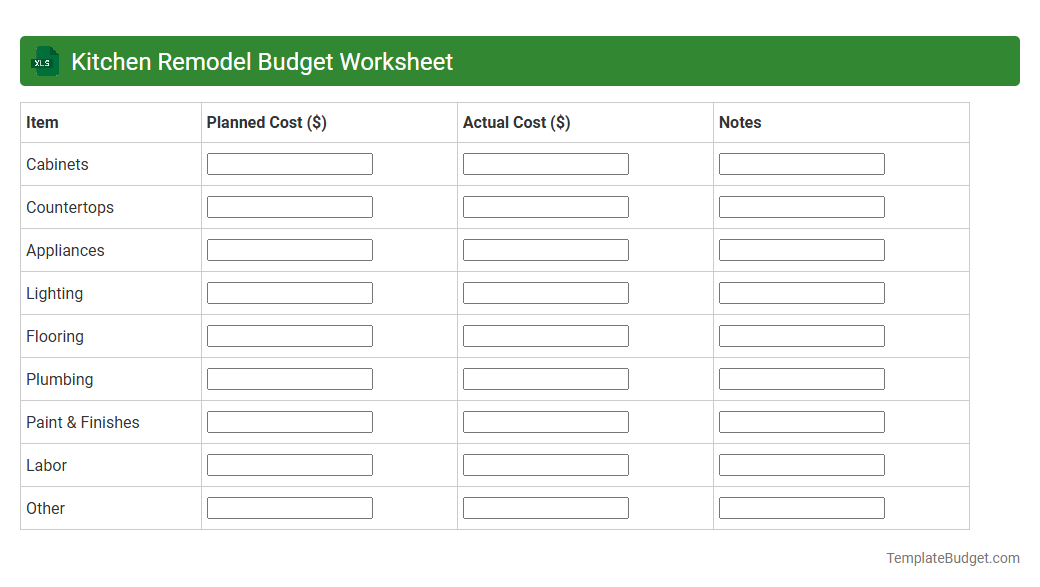Click the Notes field for Countertops
Screen dimensions: 1040x587
(801, 206)
